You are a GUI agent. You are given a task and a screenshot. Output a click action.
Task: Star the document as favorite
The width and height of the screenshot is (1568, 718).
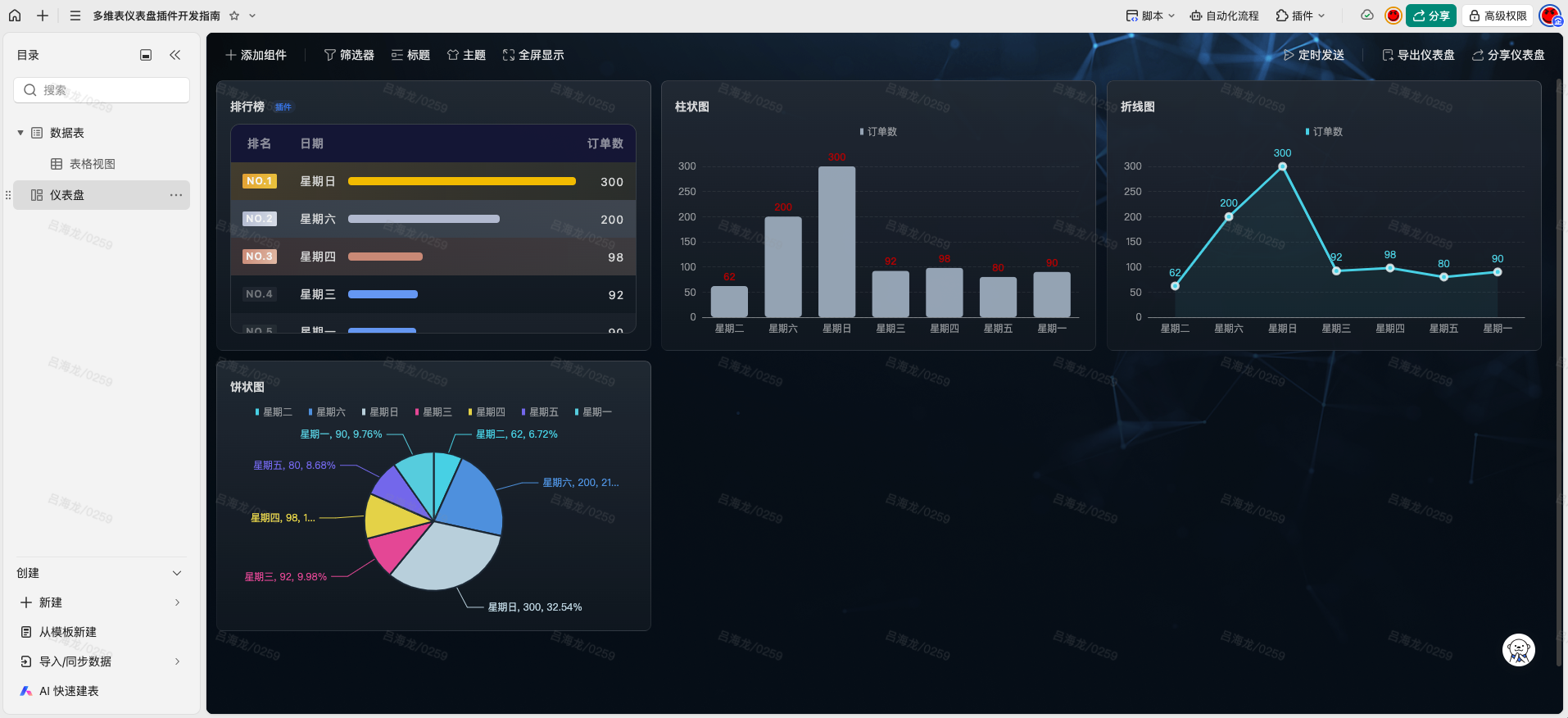(234, 16)
